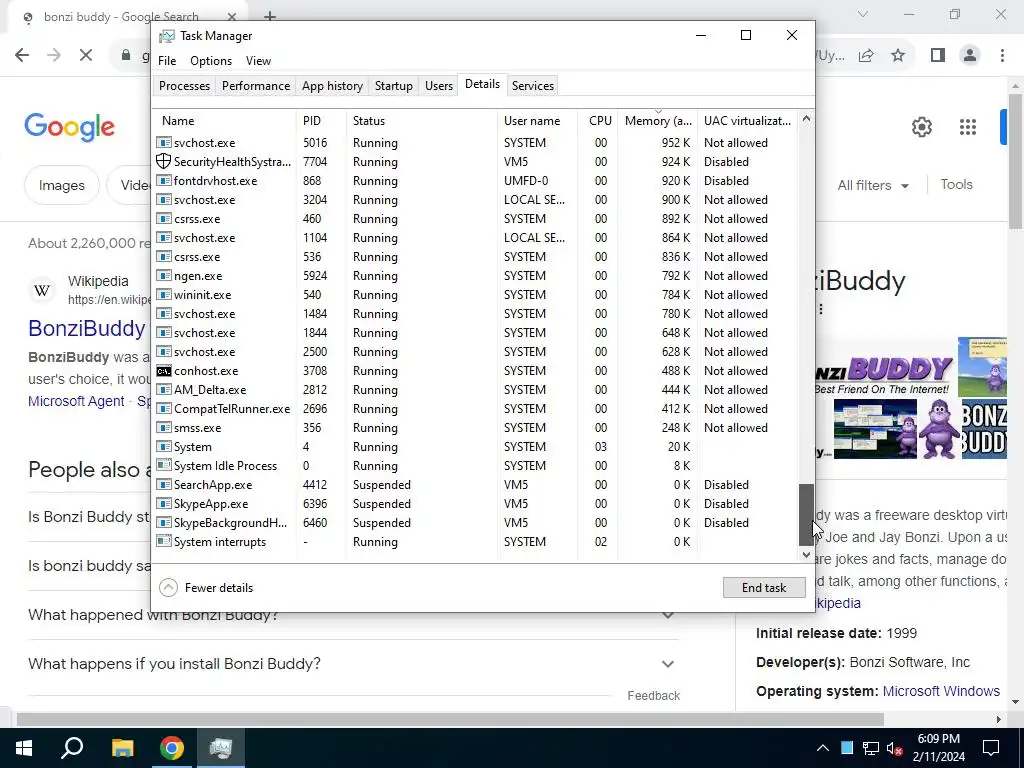Viewport: 1024px width, 768px height.
Task: Open Google Tools button
Action: (x=956, y=185)
